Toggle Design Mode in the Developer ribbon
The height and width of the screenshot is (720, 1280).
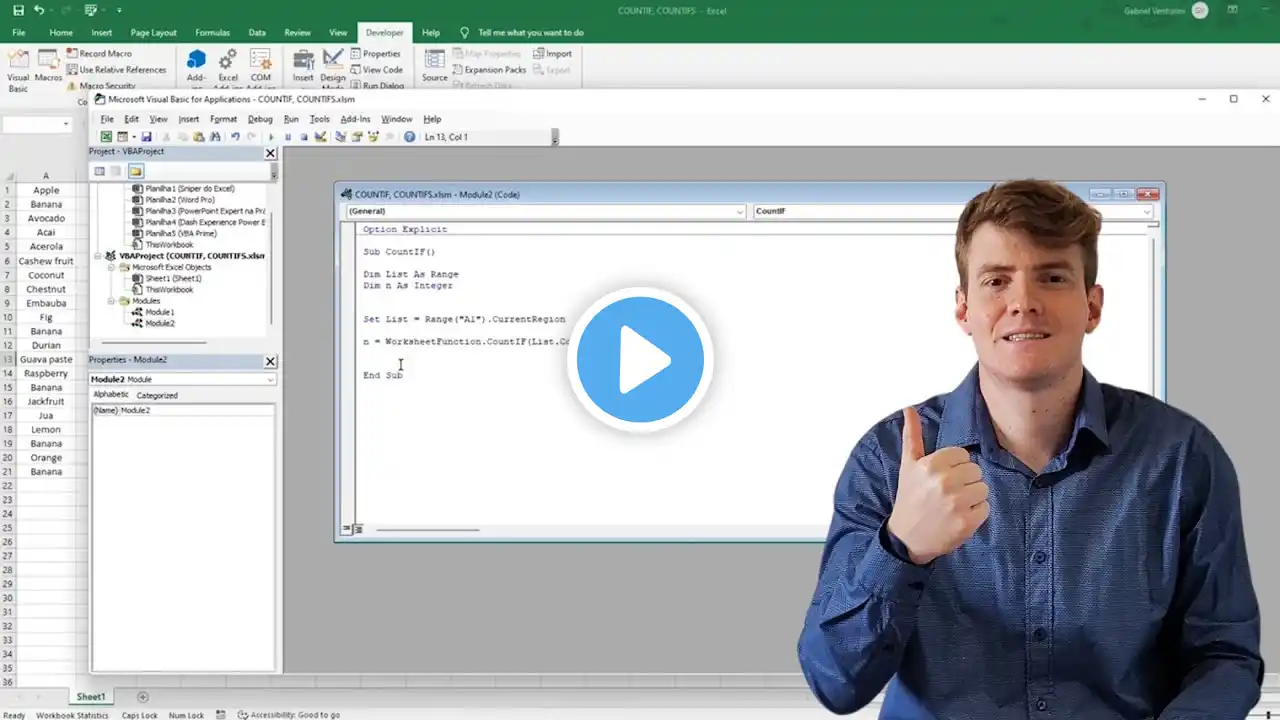pyautogui.click(x=333, y=68)
